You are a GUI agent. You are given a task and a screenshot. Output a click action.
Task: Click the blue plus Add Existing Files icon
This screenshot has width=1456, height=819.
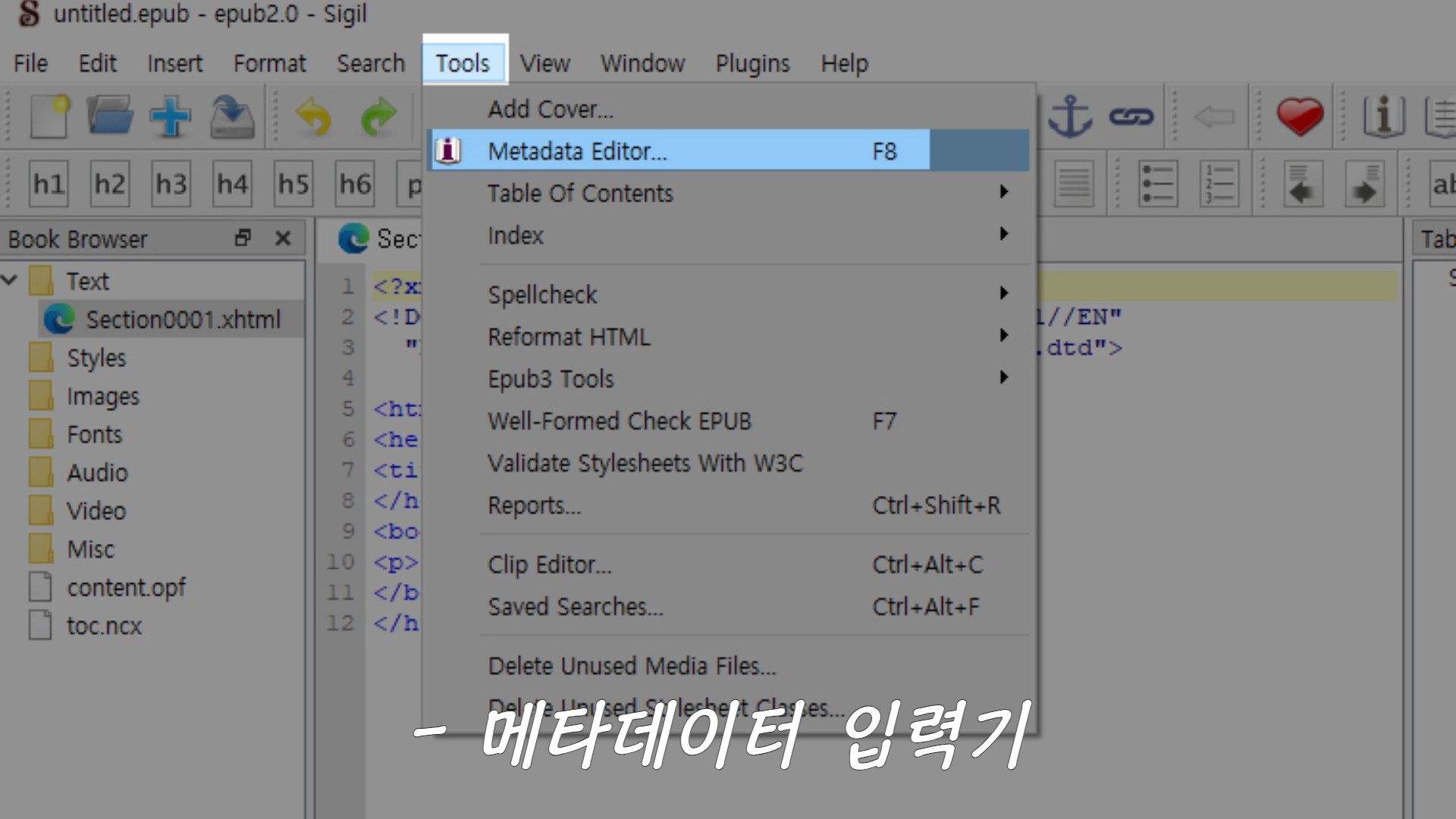pyautogui.click(x=170, y=116)
